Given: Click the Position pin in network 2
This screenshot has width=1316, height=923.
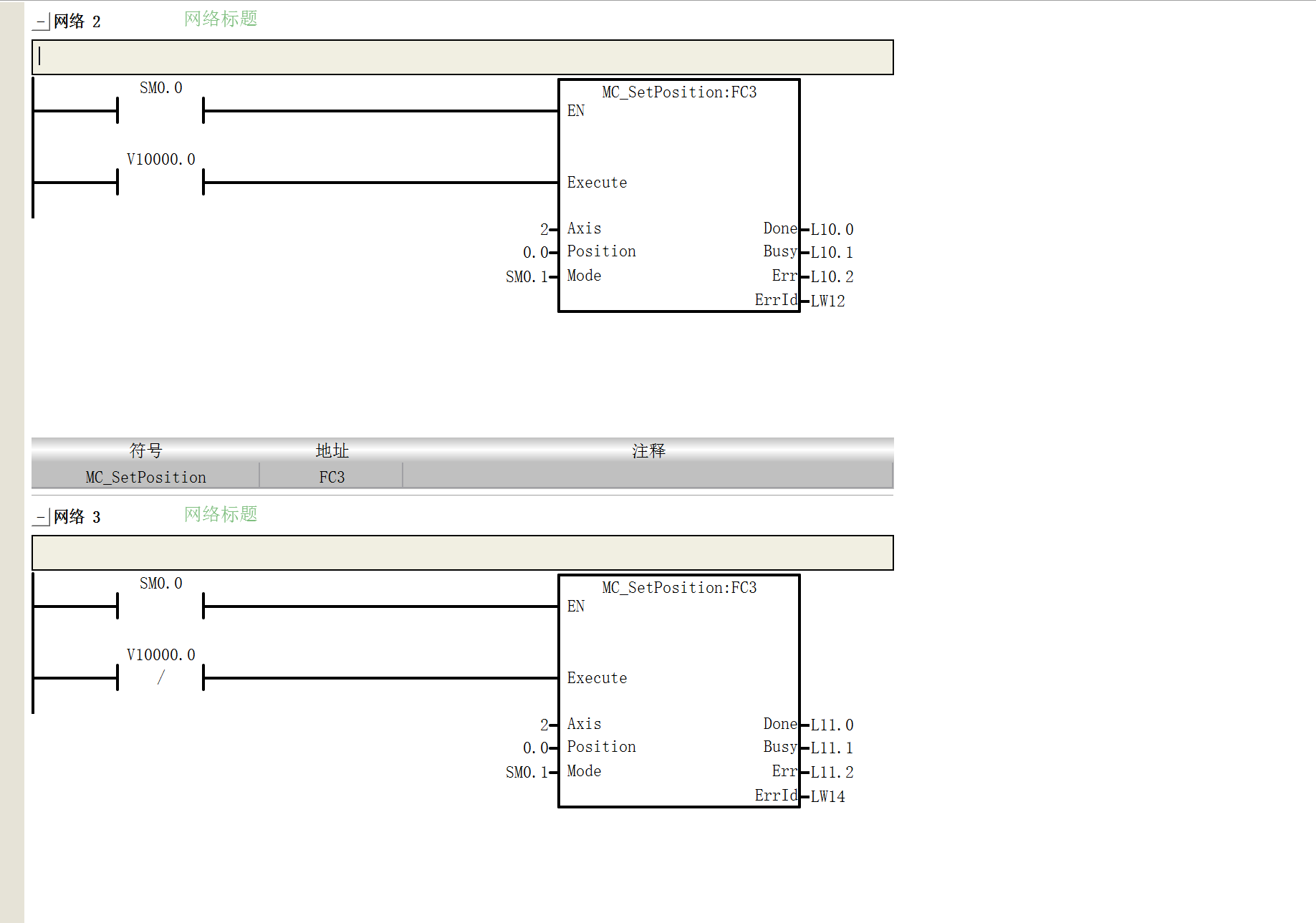Looking at the screenshot, I should [601, 251].
